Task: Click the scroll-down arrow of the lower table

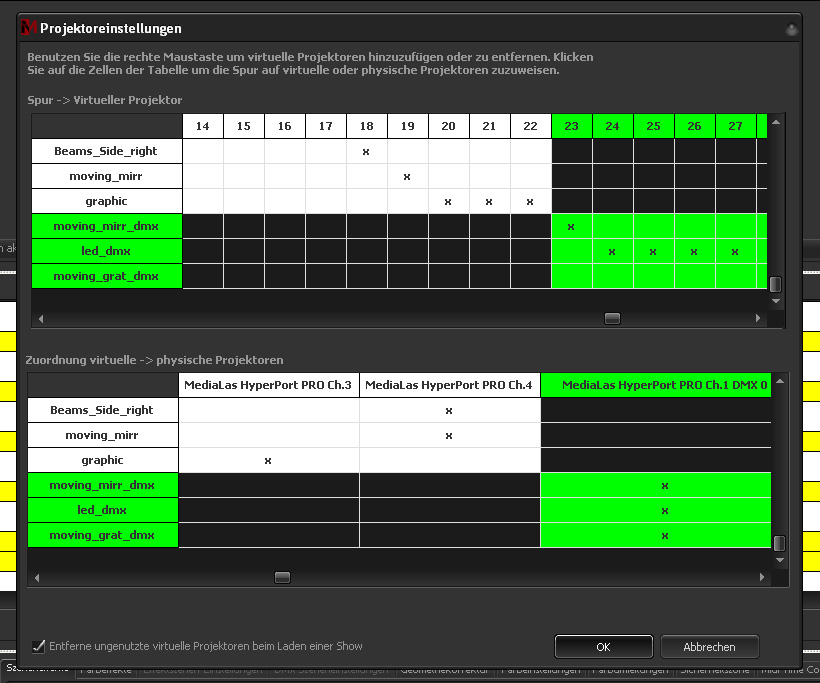Action: coord(780,560)
